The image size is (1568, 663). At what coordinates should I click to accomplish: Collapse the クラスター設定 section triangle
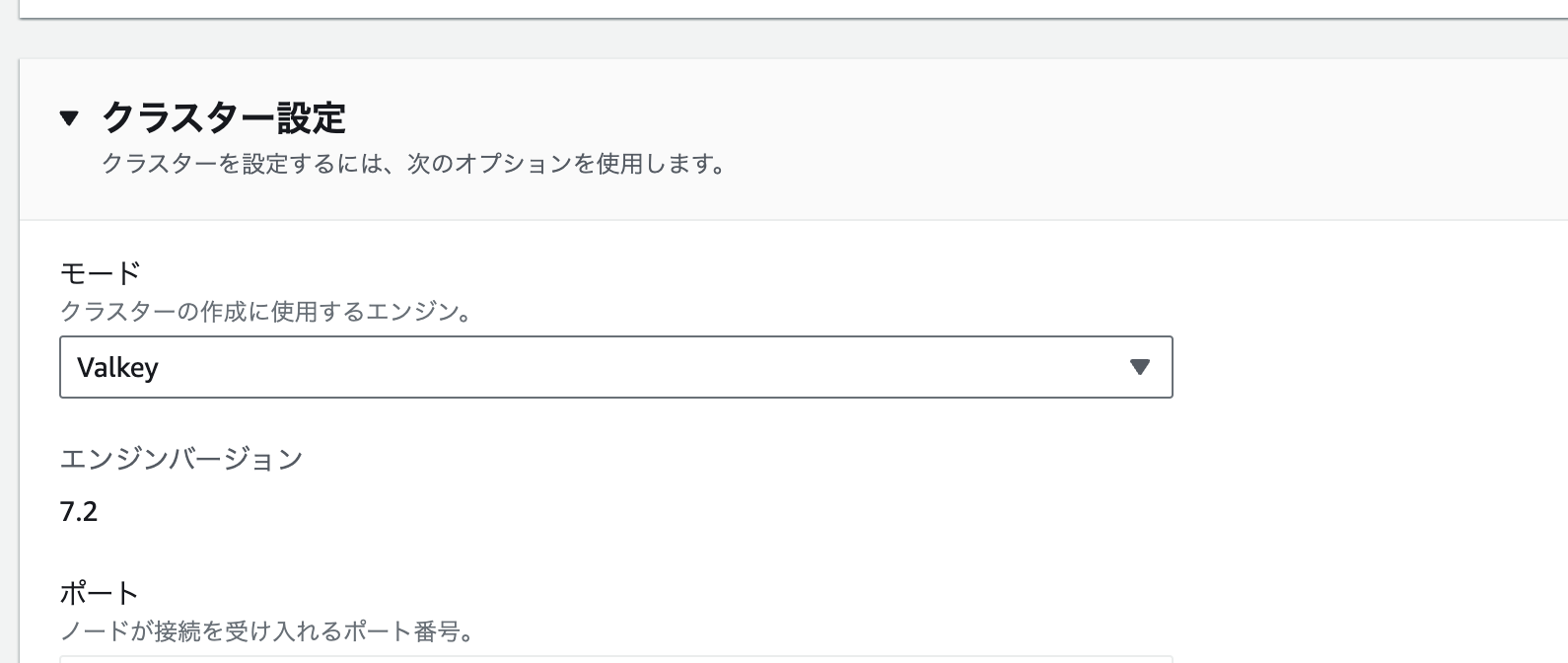(x=69, y=119)
